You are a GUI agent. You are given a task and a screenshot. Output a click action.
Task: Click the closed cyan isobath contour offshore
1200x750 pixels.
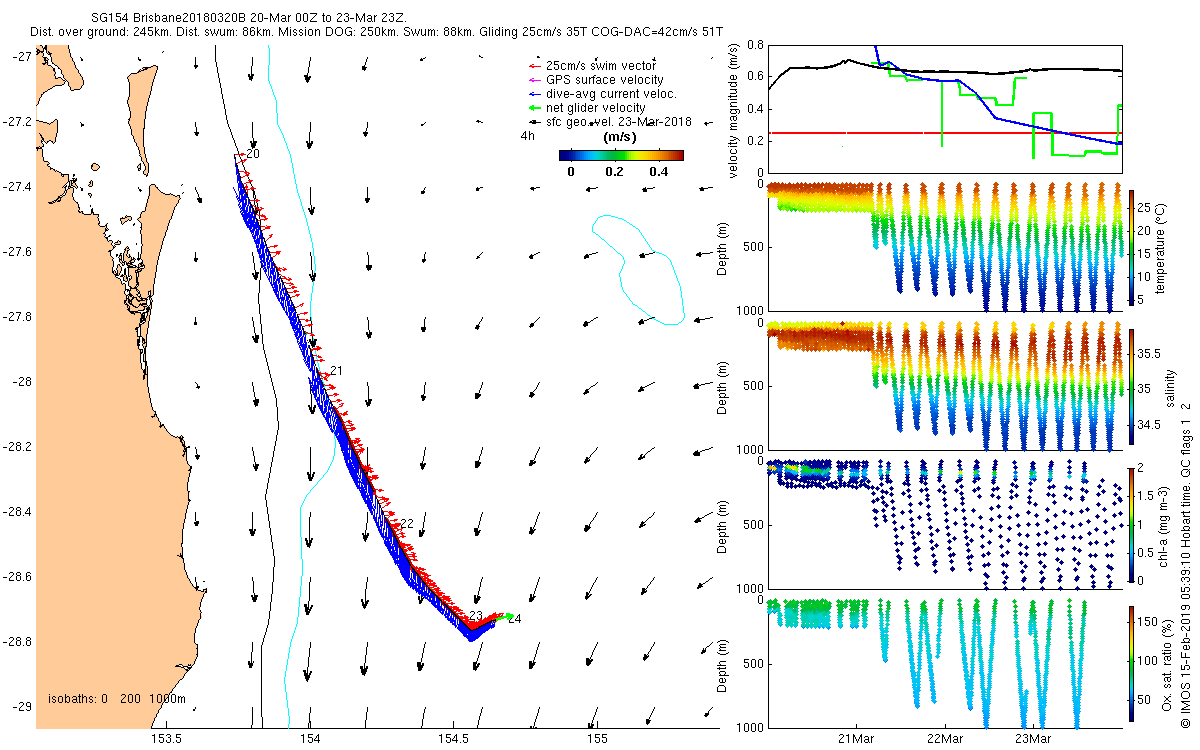coord(638,268)
